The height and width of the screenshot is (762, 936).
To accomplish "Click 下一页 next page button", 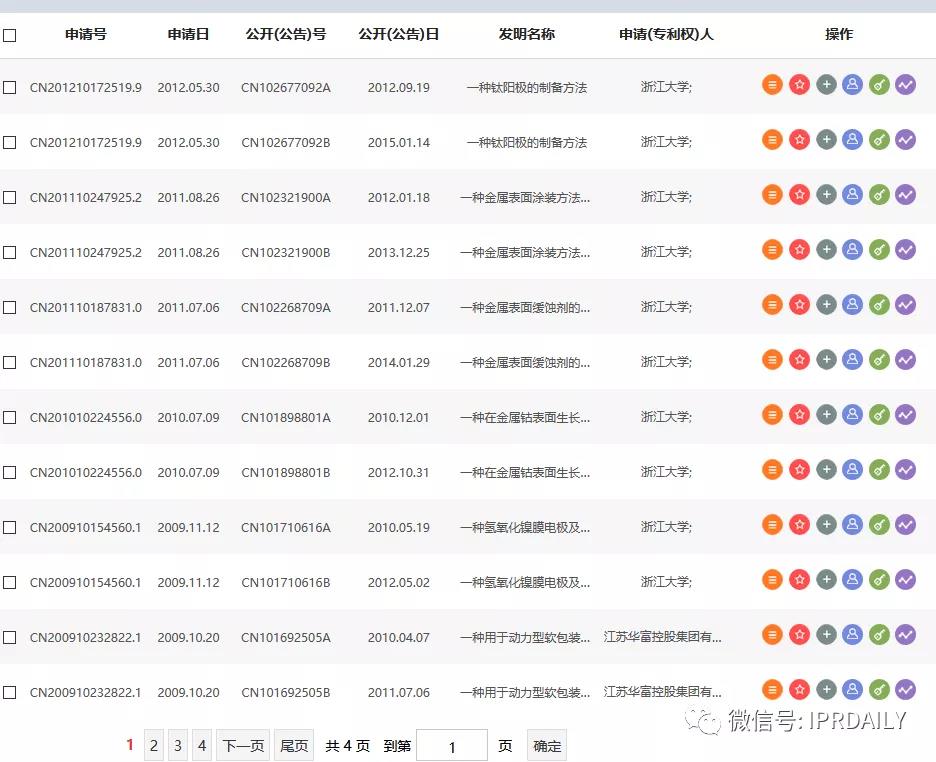I will pyautogui.click(x=243, y=745).
